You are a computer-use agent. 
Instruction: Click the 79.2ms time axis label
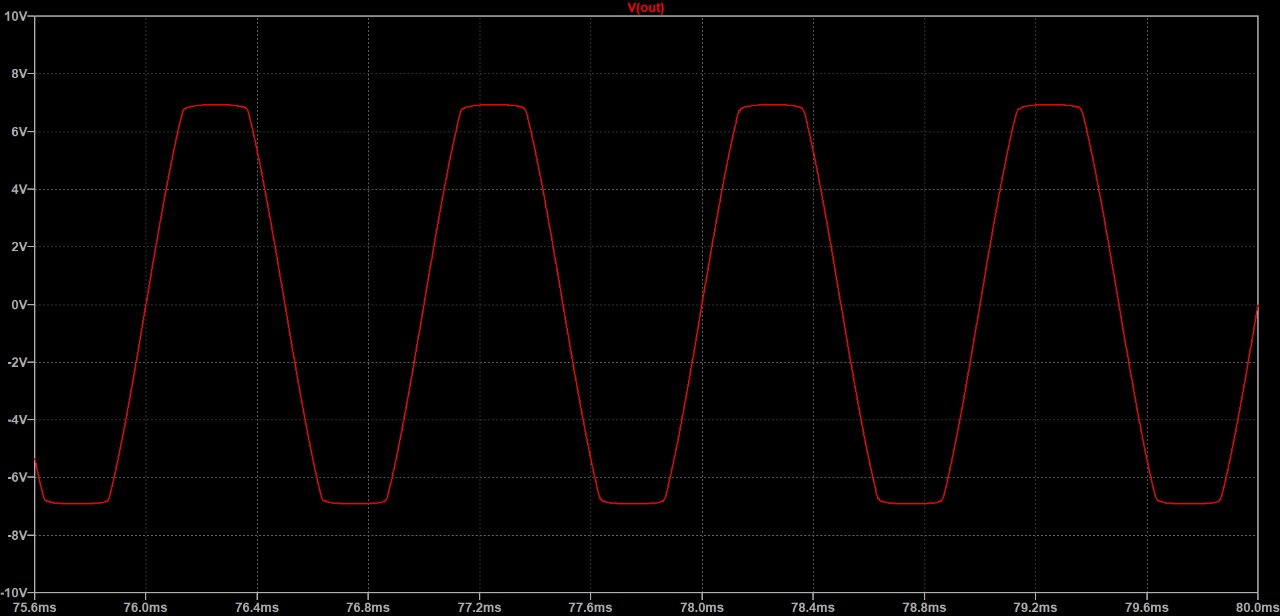1034,606
